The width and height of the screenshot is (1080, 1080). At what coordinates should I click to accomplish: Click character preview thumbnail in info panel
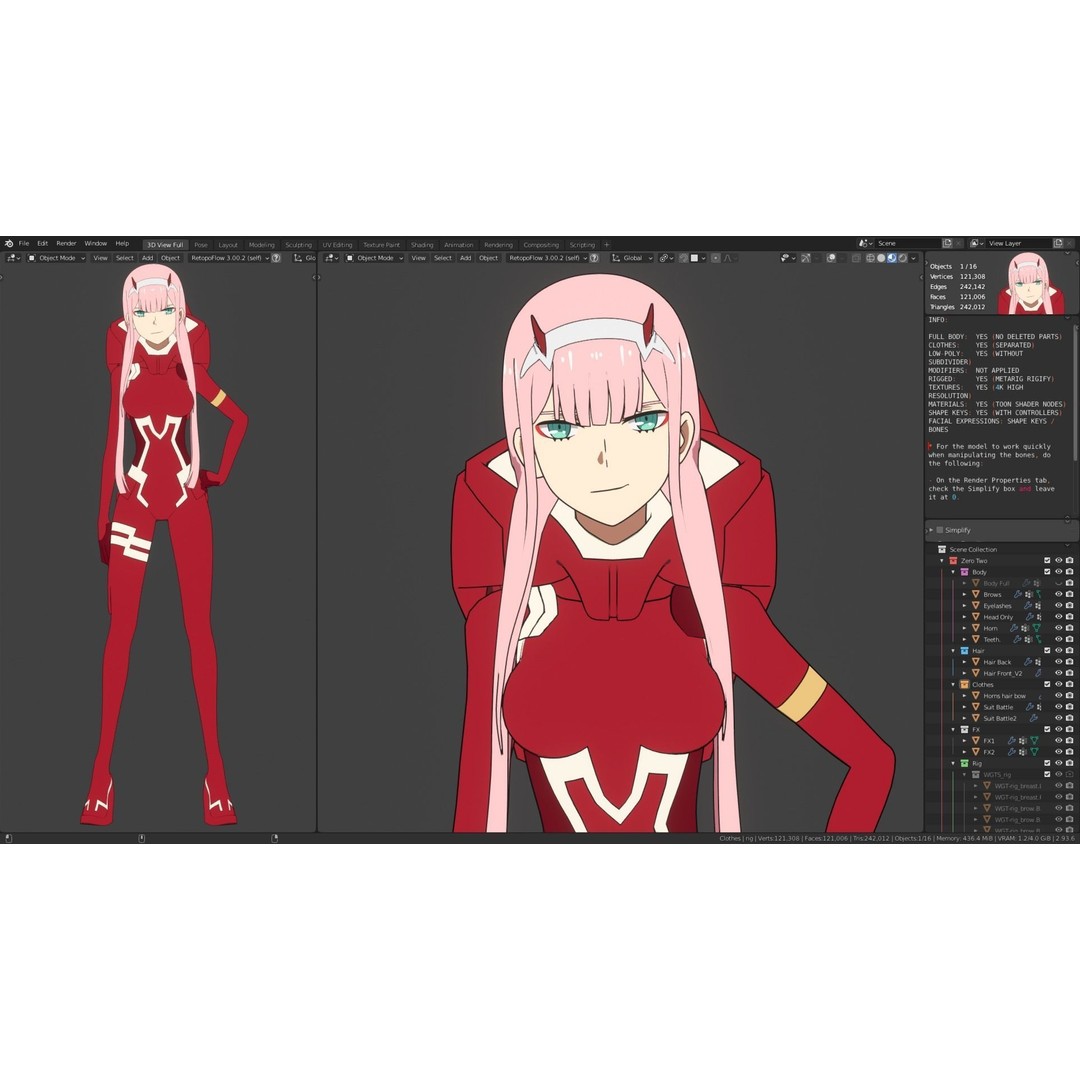1030,284
